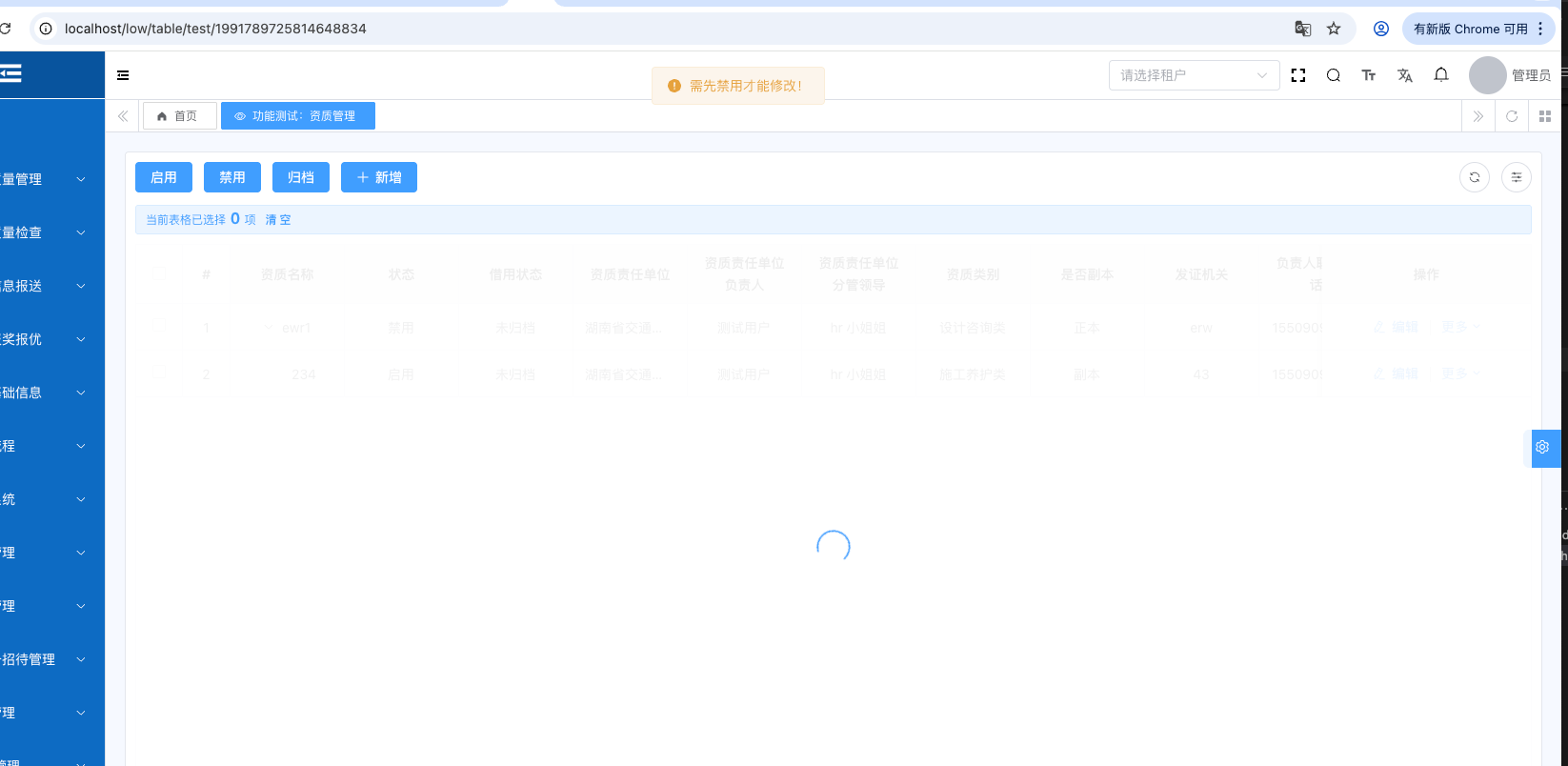The image size is (1568, 766).
Task: Open the header search magnifier icon
Action: pos(1334,75)
